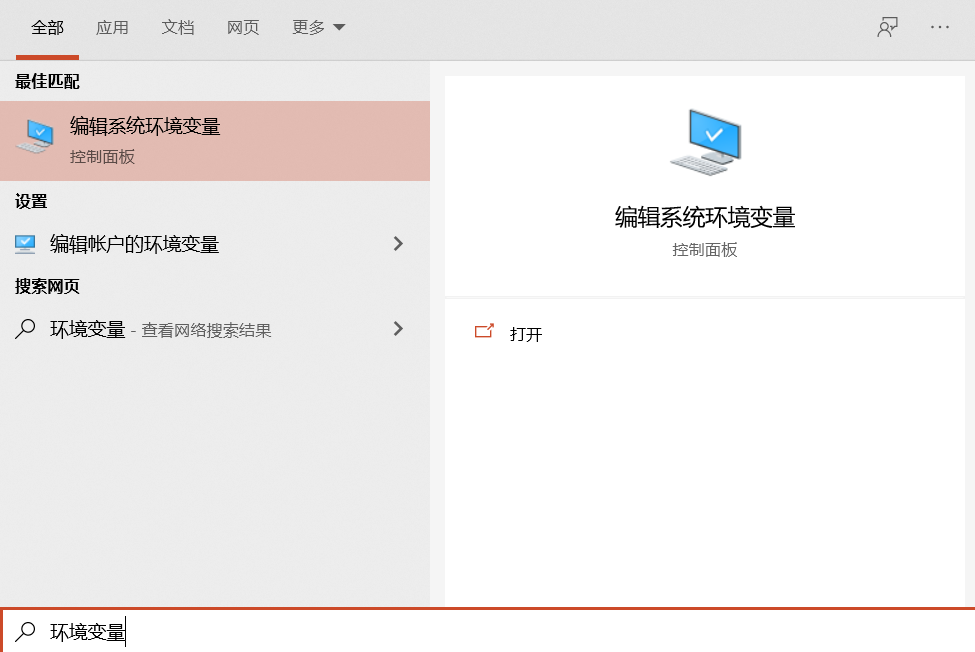Open the feedback person icon
975x652 pixels.
coord(887,27)
